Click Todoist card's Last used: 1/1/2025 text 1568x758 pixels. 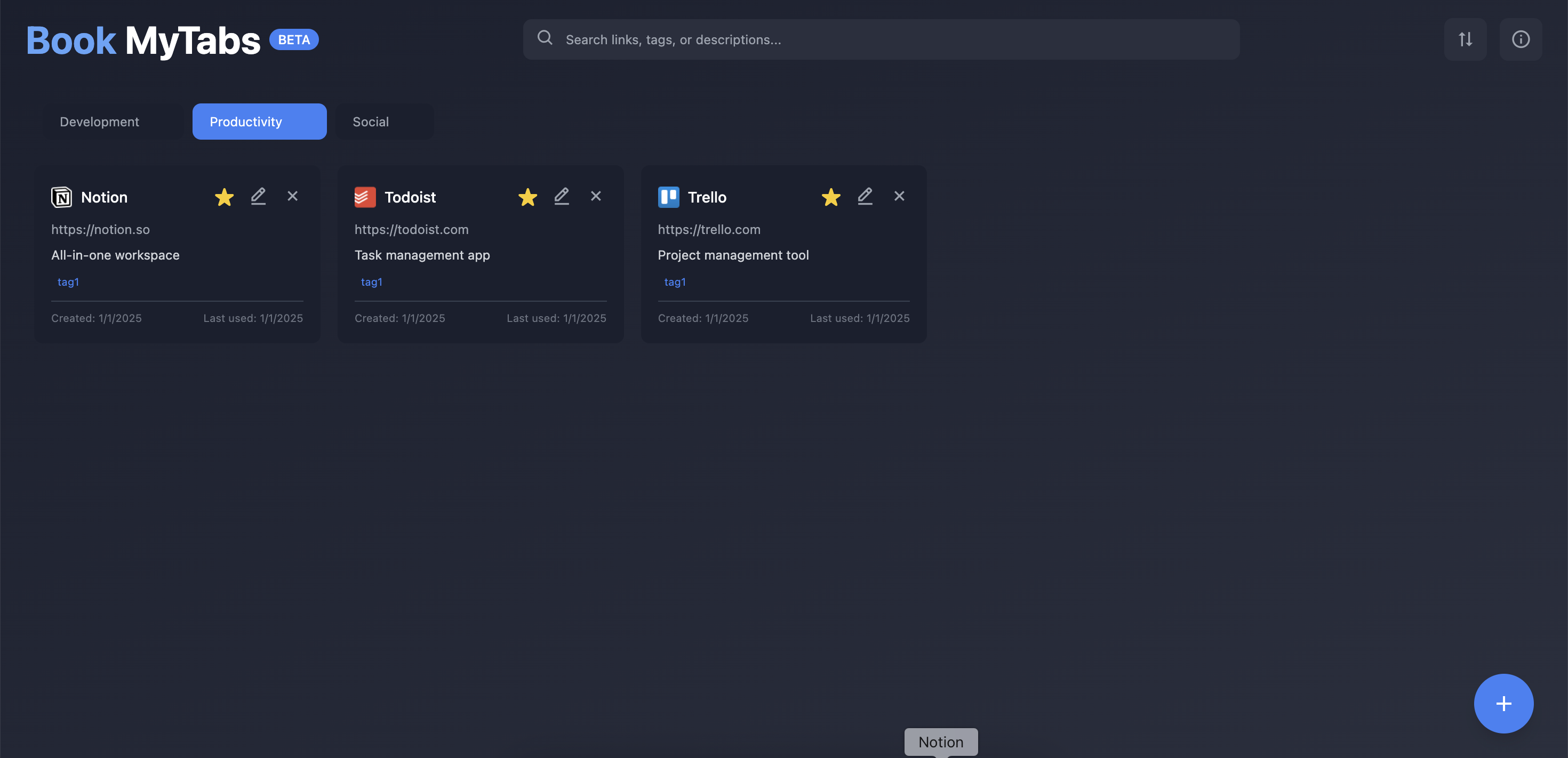coord(556,318)
